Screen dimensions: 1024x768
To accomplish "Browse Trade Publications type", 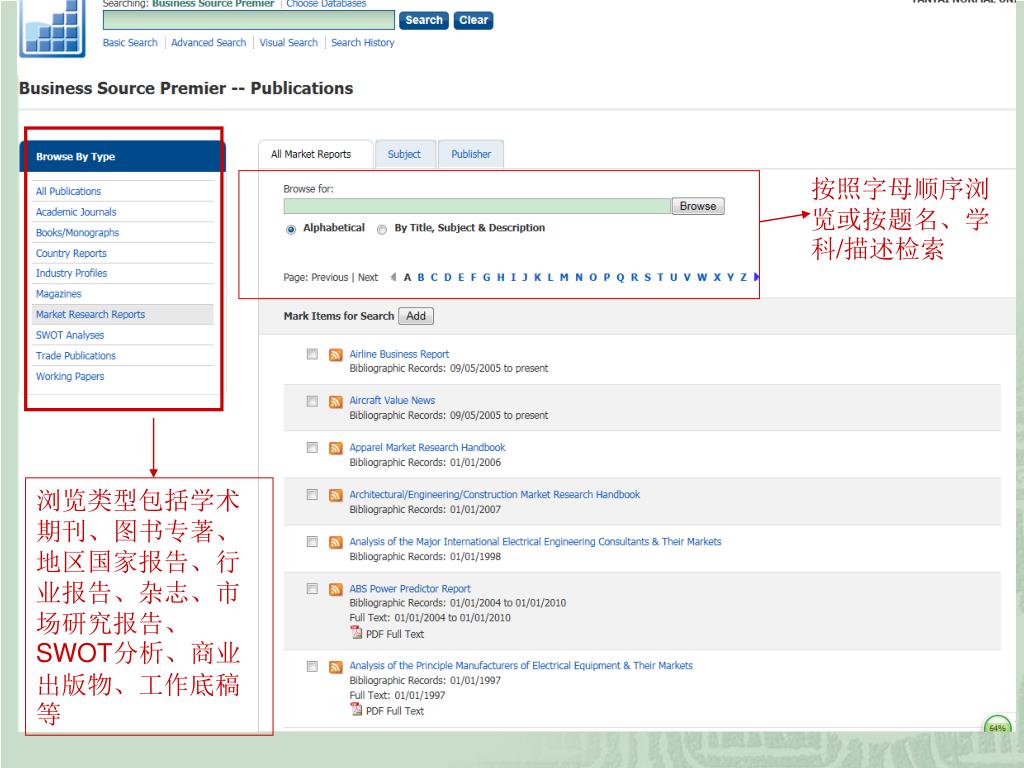I will tap(76, 356).
